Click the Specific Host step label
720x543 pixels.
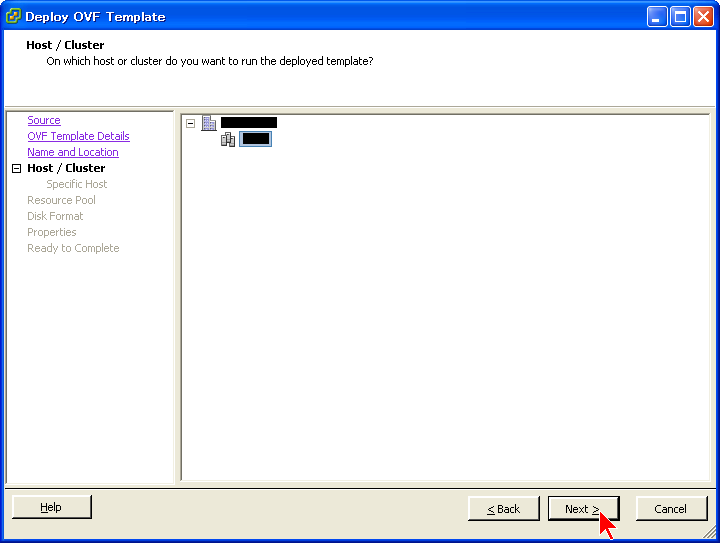pyautogui.click(x=77, y=184)
